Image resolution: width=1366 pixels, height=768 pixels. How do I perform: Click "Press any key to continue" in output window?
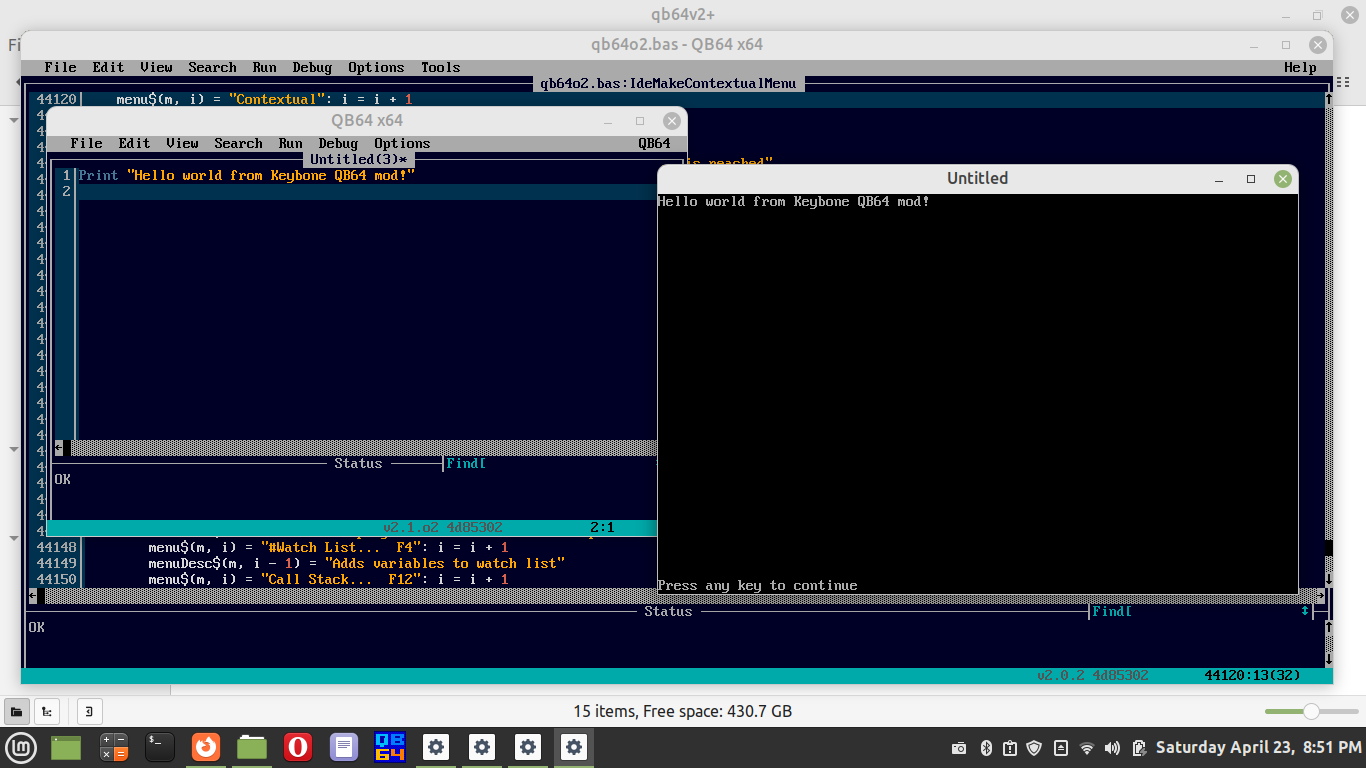pyautogui.click(x=757, y=585)
